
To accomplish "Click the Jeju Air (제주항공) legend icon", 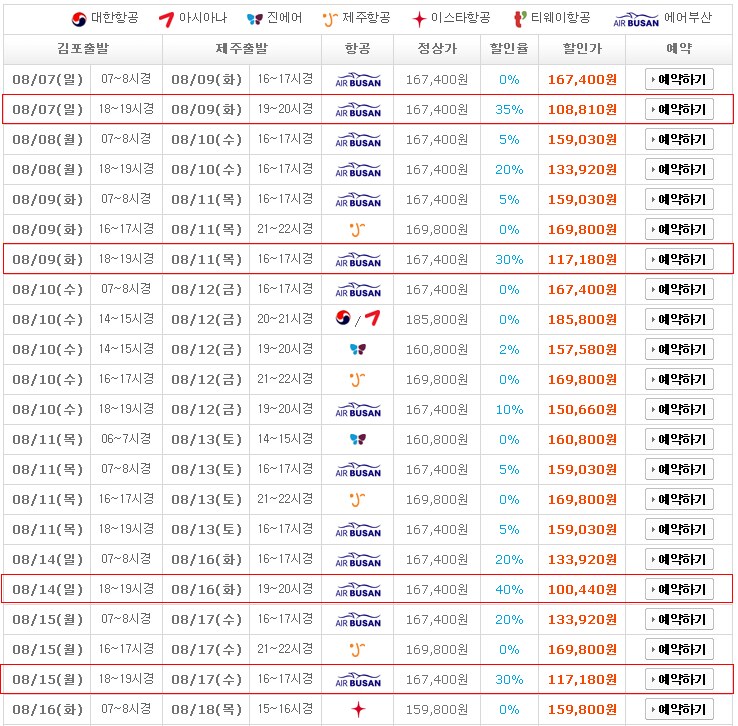I will (x=329, y=19).
